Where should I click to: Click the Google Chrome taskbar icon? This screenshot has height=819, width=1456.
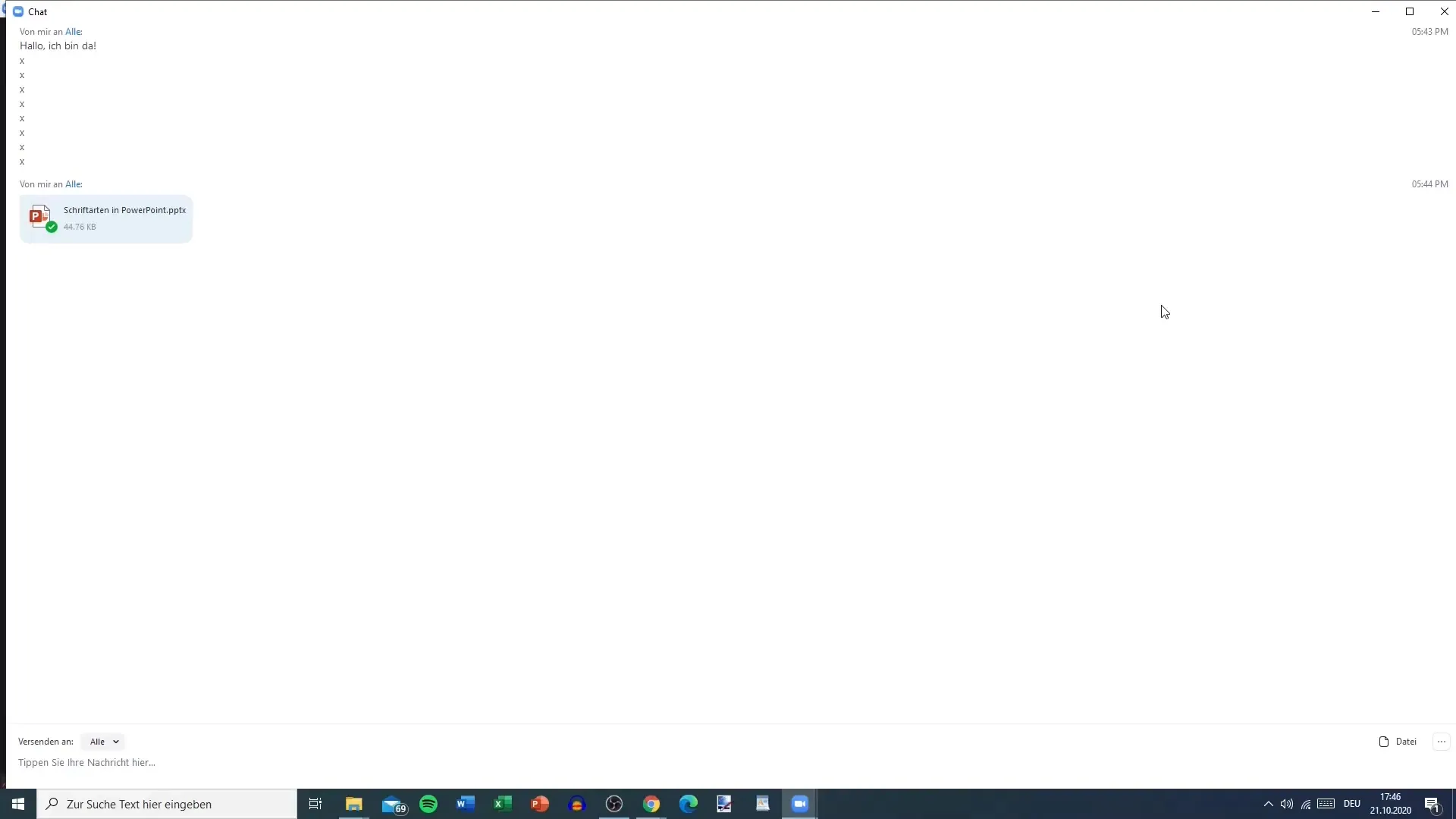point(651,804)
